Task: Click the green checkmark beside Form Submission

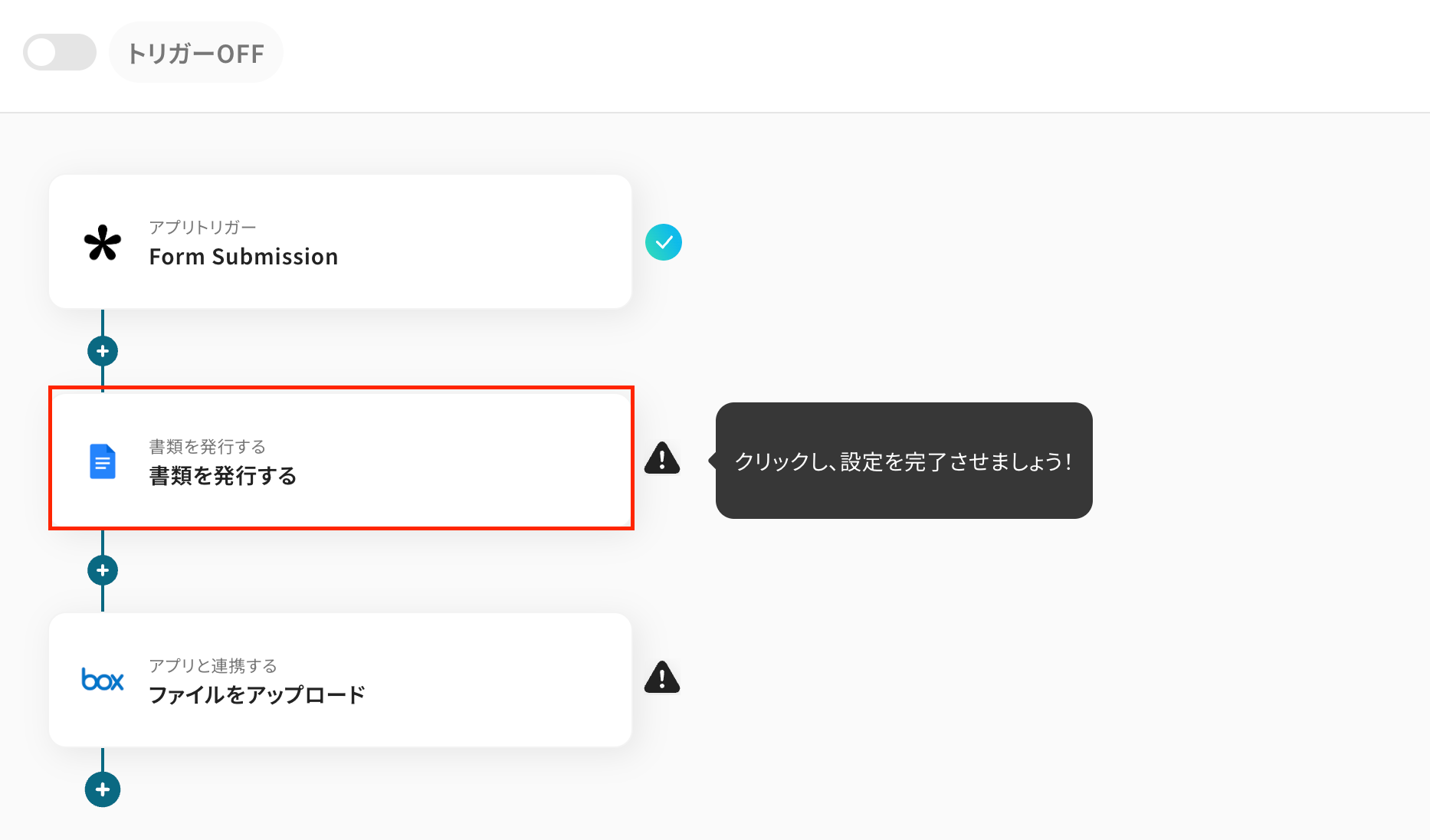Action: [x=664, y=242]
